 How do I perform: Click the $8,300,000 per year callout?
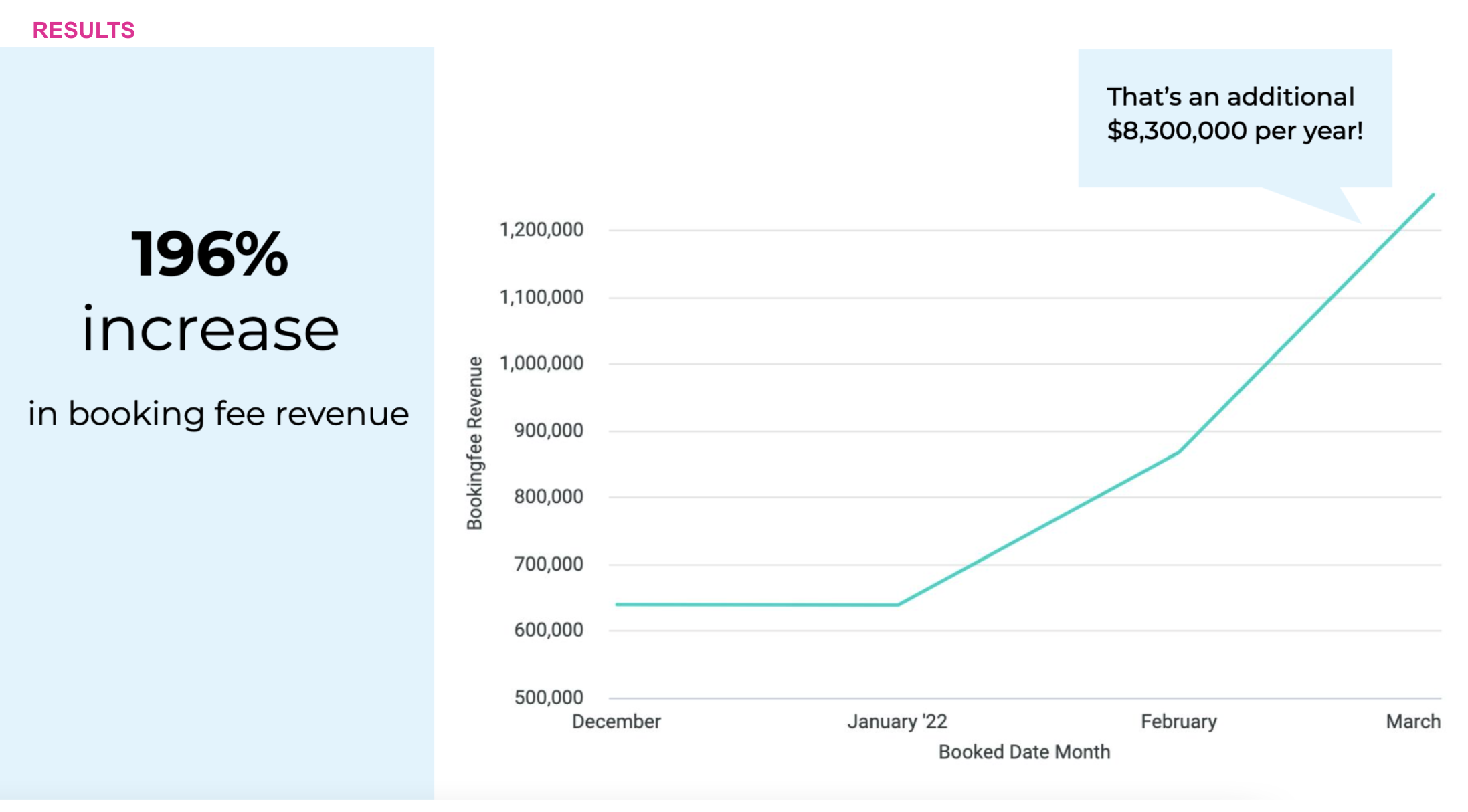pyautogui.click(x=1234, y=131)
